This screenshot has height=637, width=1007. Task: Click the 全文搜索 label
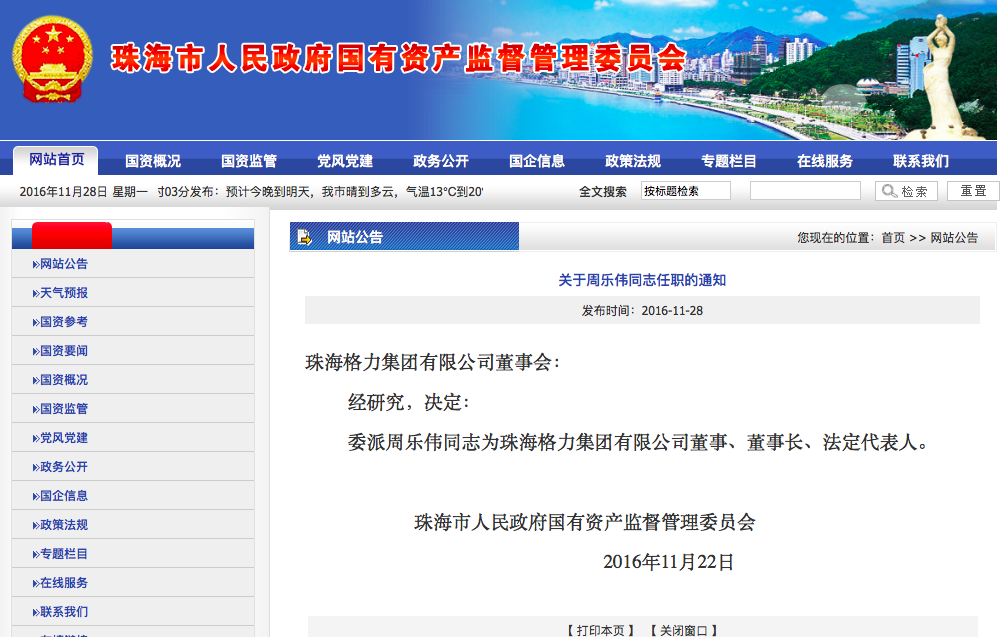click(602, 191)
